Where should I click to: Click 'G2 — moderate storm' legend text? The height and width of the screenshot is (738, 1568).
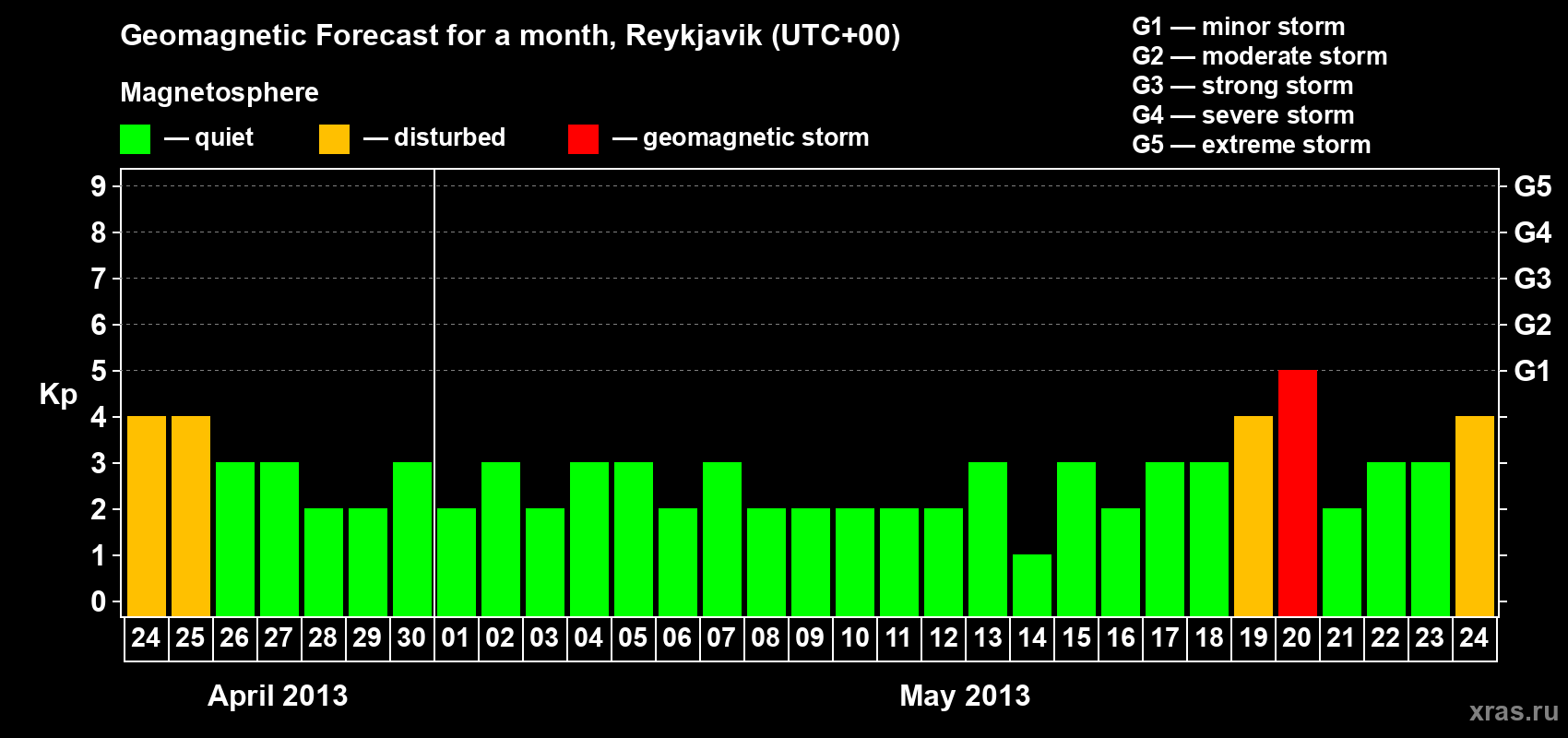coord(1260,56)
